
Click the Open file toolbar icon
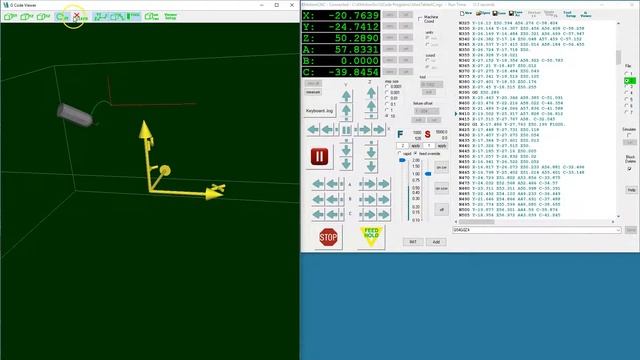(x=483, y=13)
